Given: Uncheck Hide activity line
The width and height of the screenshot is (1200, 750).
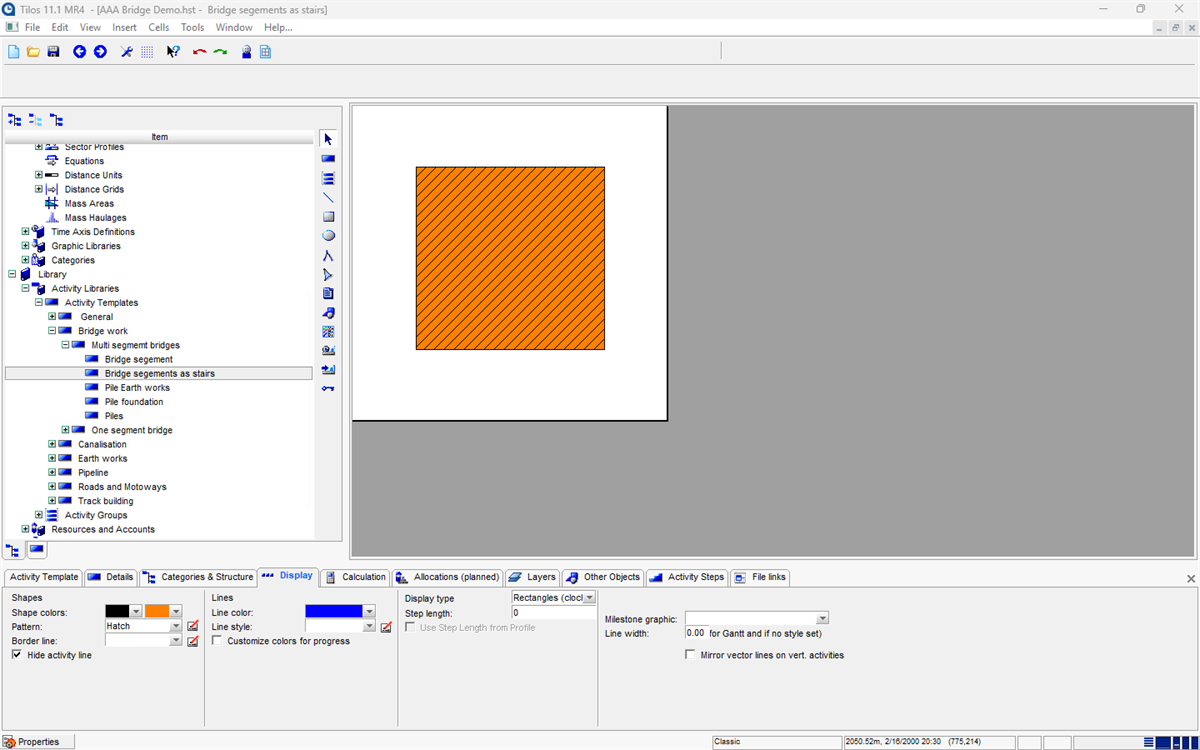Looking at the screenshot, I should coord(17,655).
